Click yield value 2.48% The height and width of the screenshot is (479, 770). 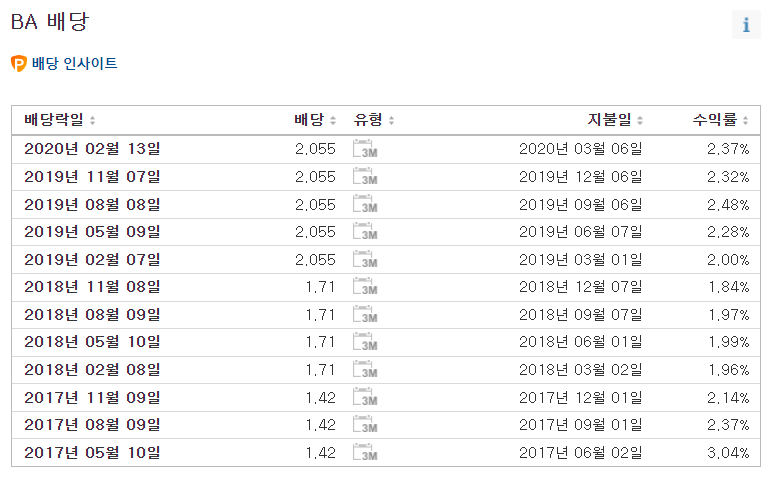pos(728,204)
